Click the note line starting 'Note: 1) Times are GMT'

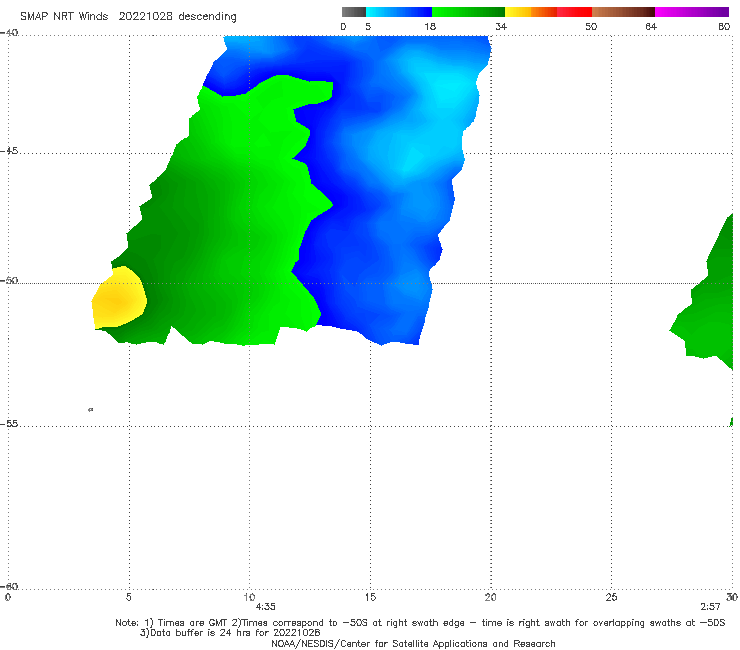point(420,623)
